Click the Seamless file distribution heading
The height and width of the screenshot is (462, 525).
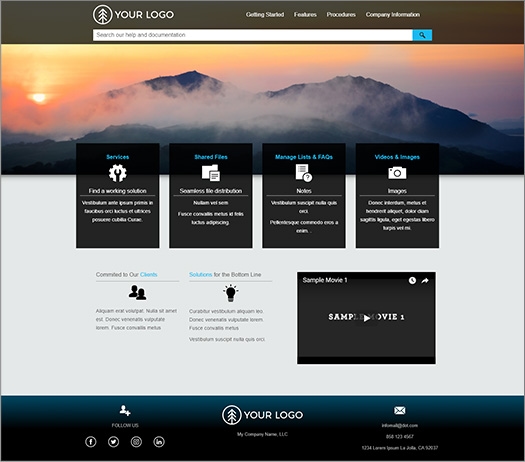coord(211,191)
